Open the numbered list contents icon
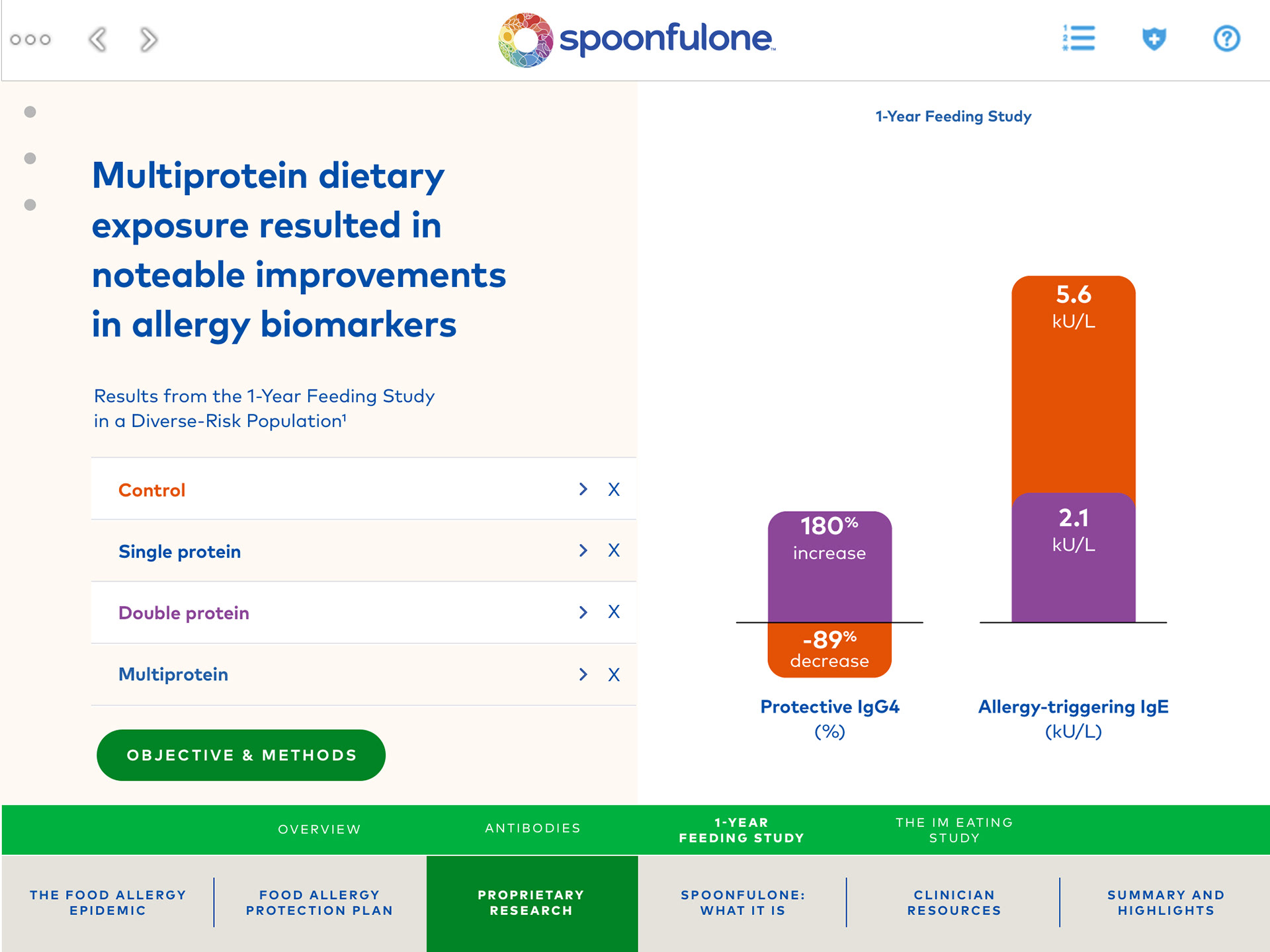The height and width of the screenshot is (952, 1270). tap(1079, 38)
